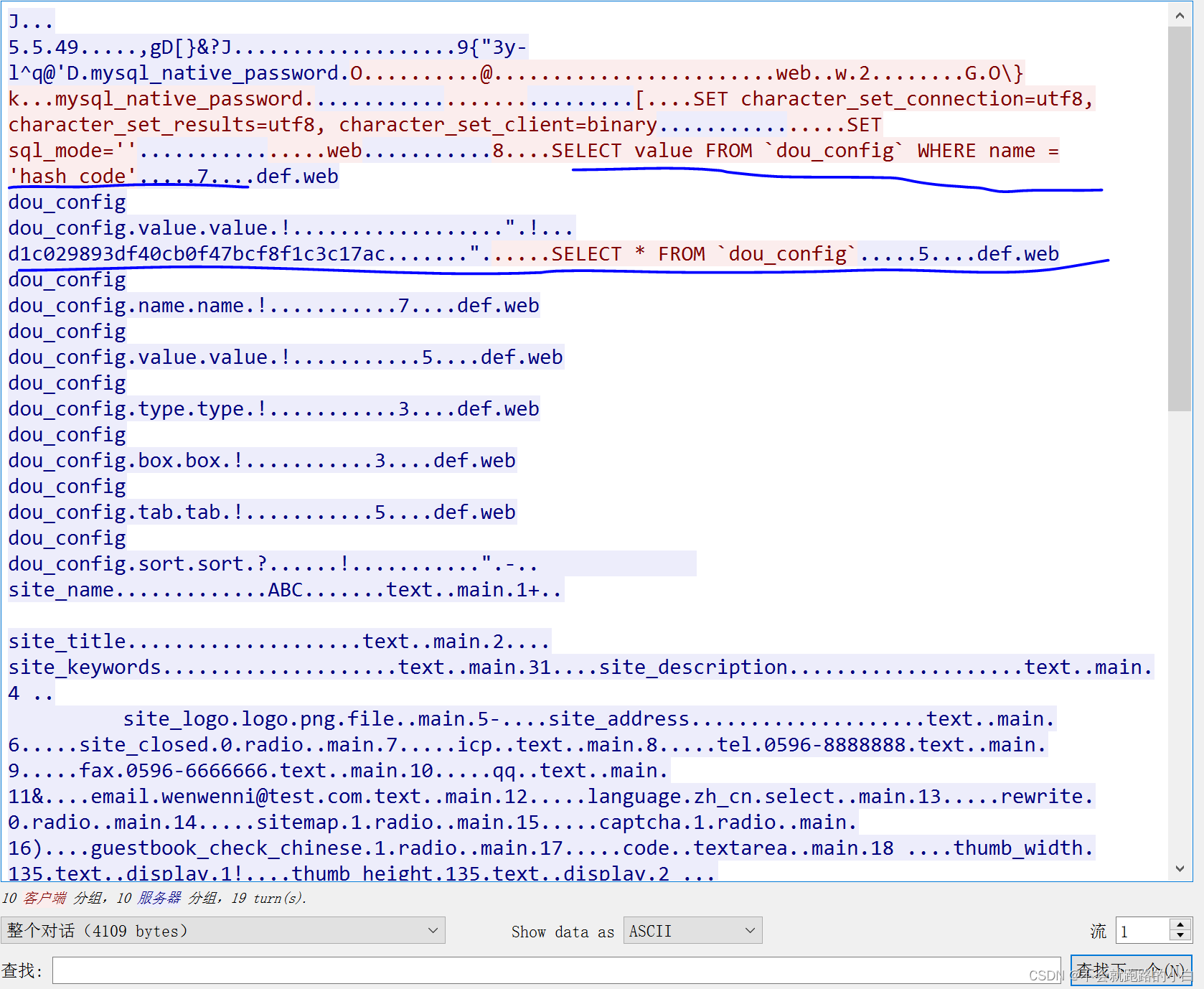This screenshot has width=1204, height=989.
Task: Click 'guestbook_check_chinese' text
Action: point(226,848)
